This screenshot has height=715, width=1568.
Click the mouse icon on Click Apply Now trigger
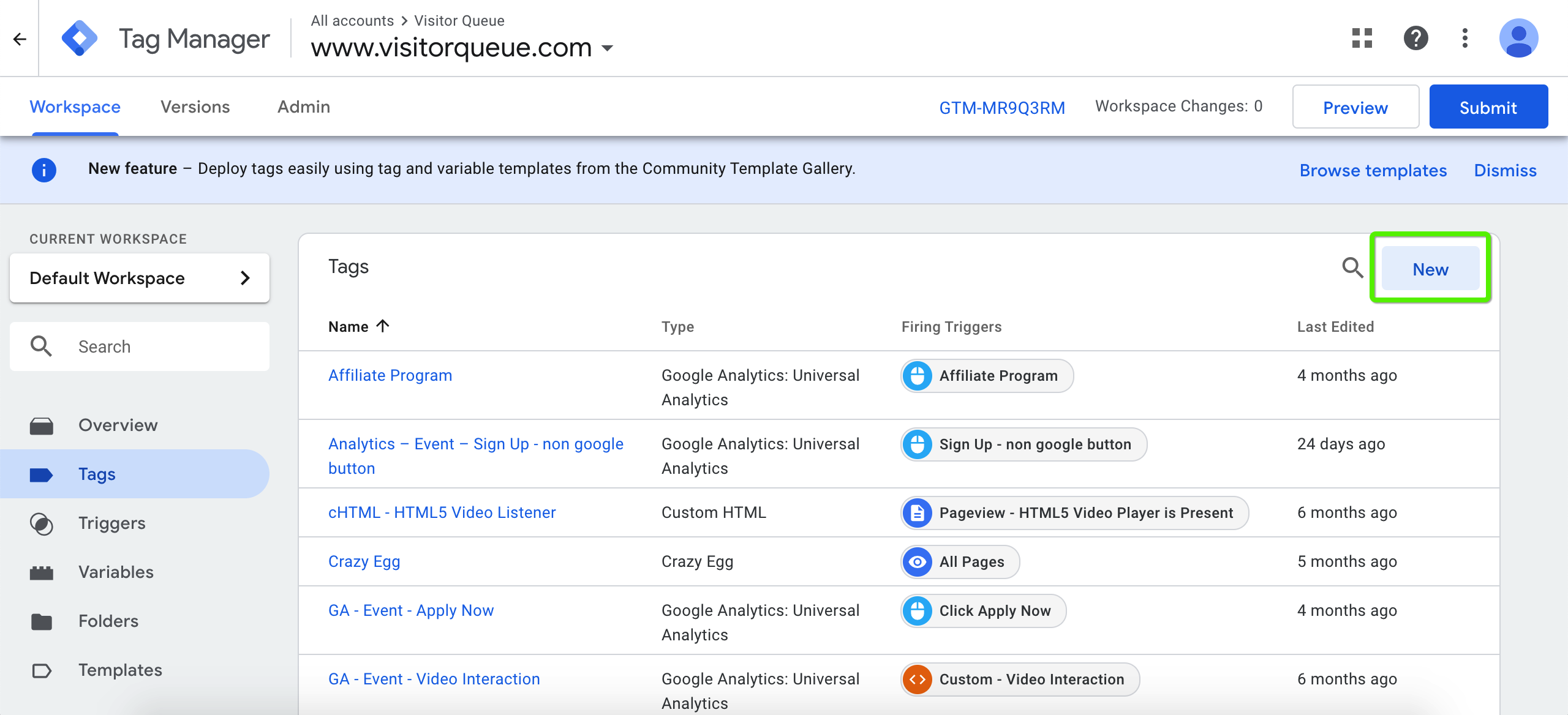tap(918, 611)
